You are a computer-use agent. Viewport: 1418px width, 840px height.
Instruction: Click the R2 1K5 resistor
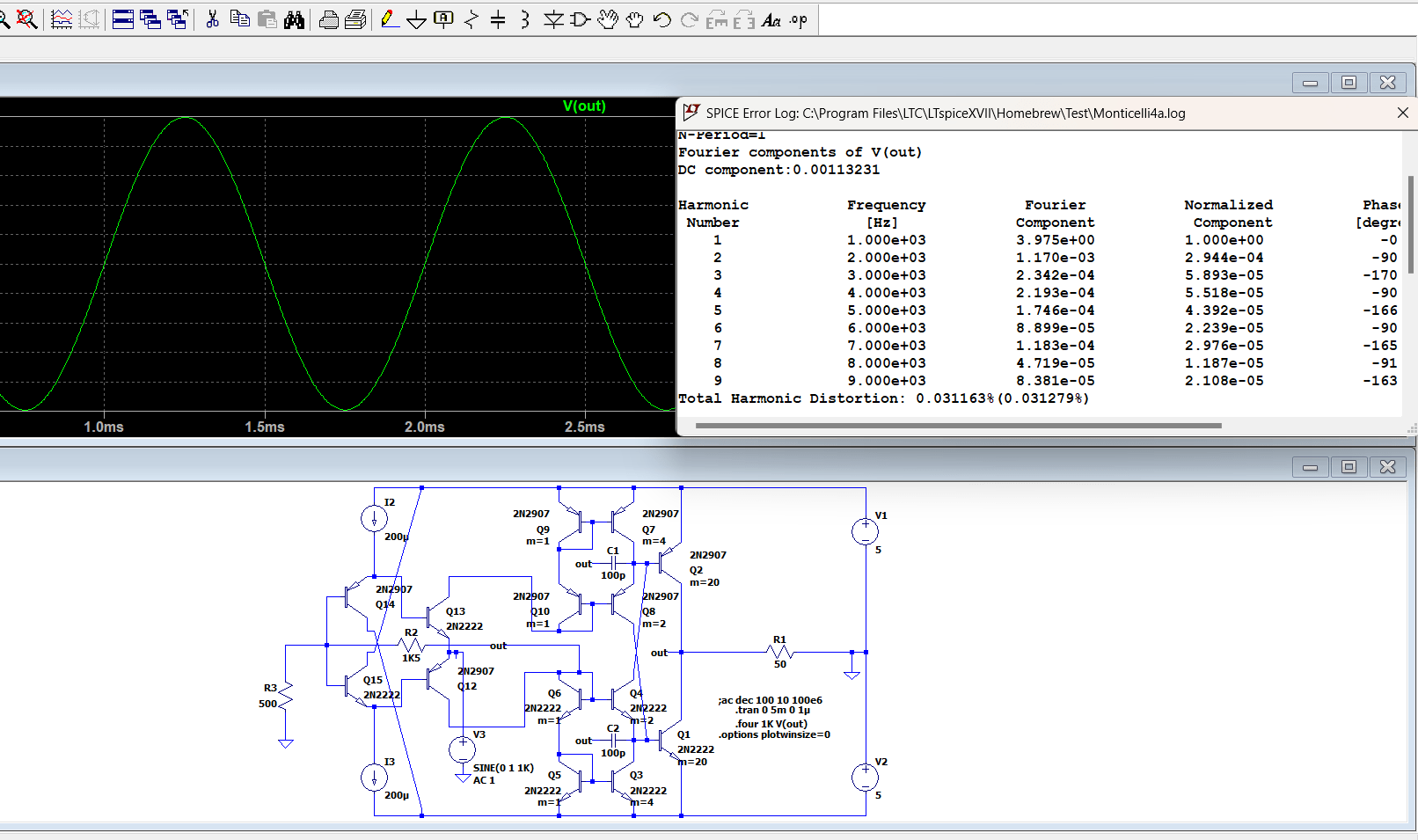(411, 646)
